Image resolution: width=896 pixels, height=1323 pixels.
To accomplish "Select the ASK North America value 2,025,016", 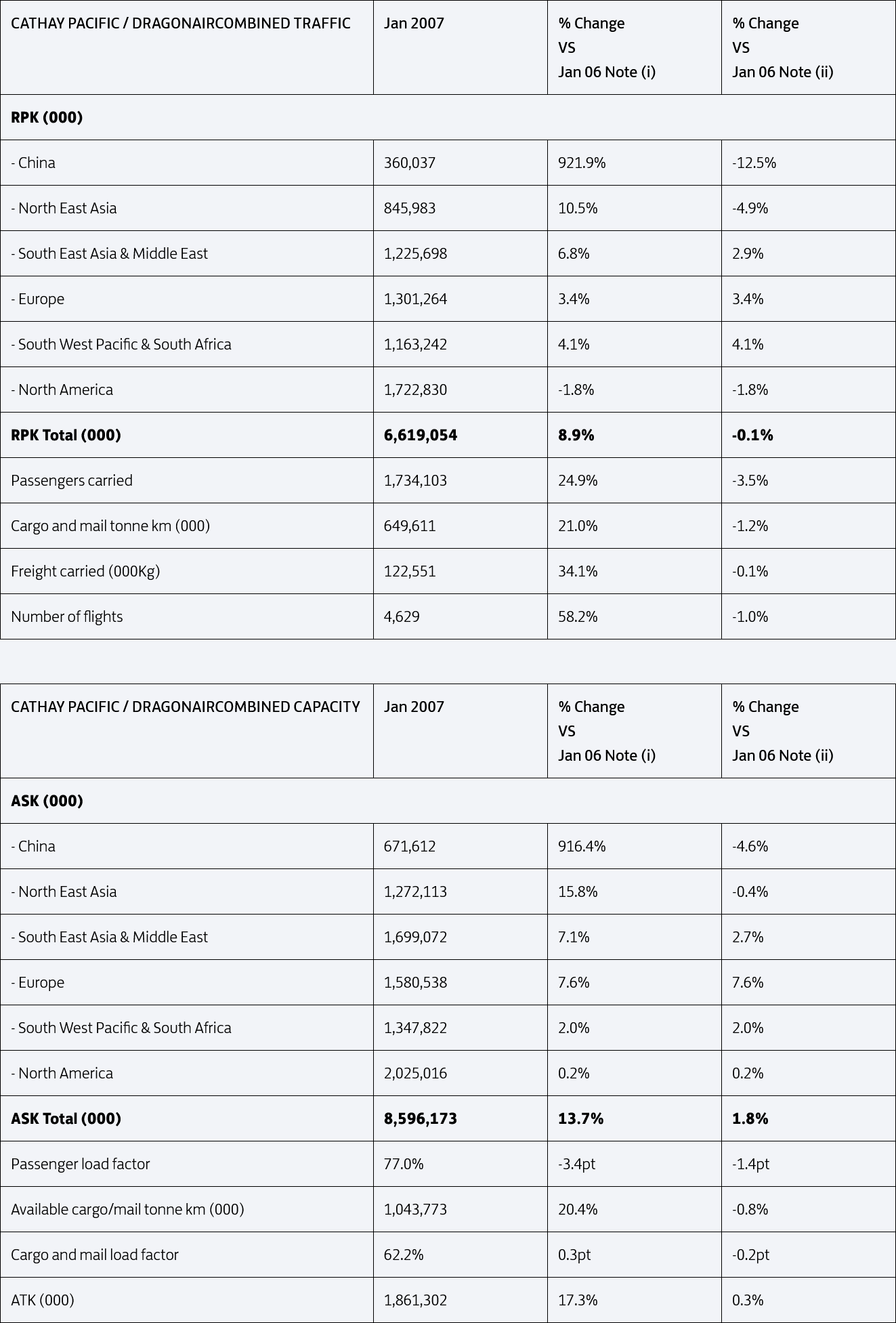I will [415, 1073].
